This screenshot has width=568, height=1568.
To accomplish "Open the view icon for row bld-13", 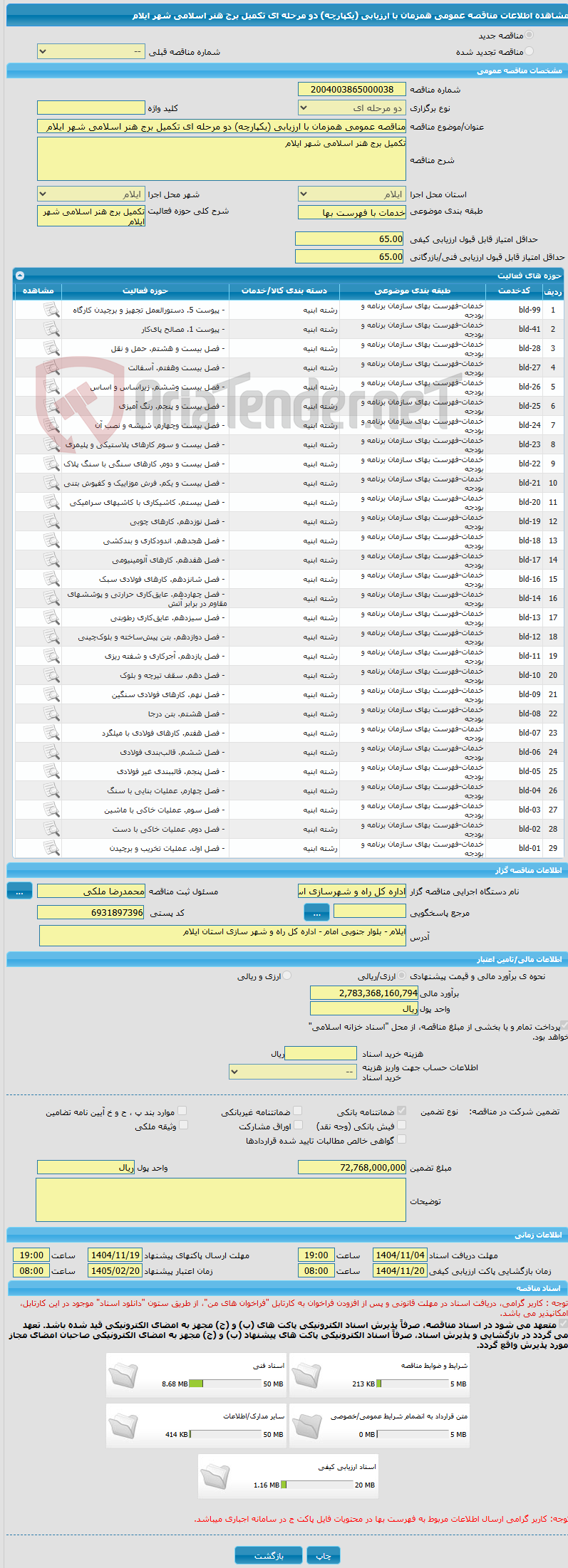I will pos(51,617).
